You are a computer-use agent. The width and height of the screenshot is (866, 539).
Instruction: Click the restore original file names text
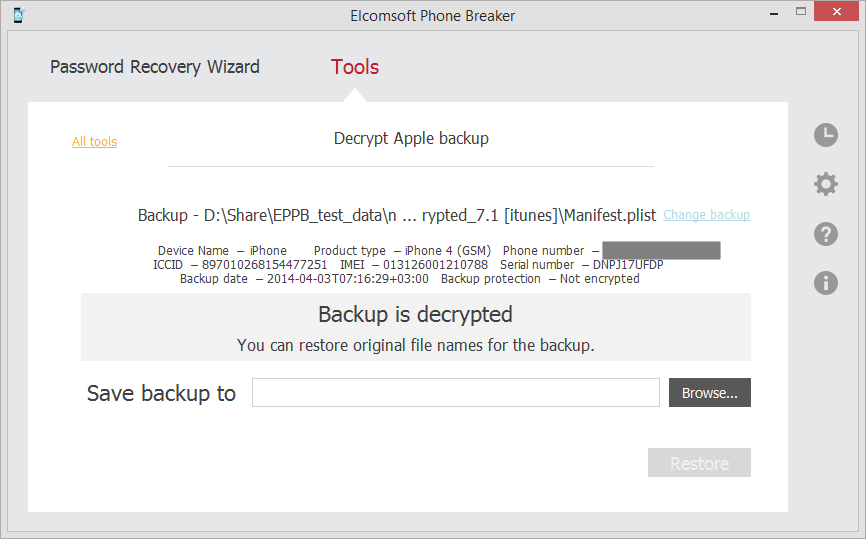click(415, 345)
